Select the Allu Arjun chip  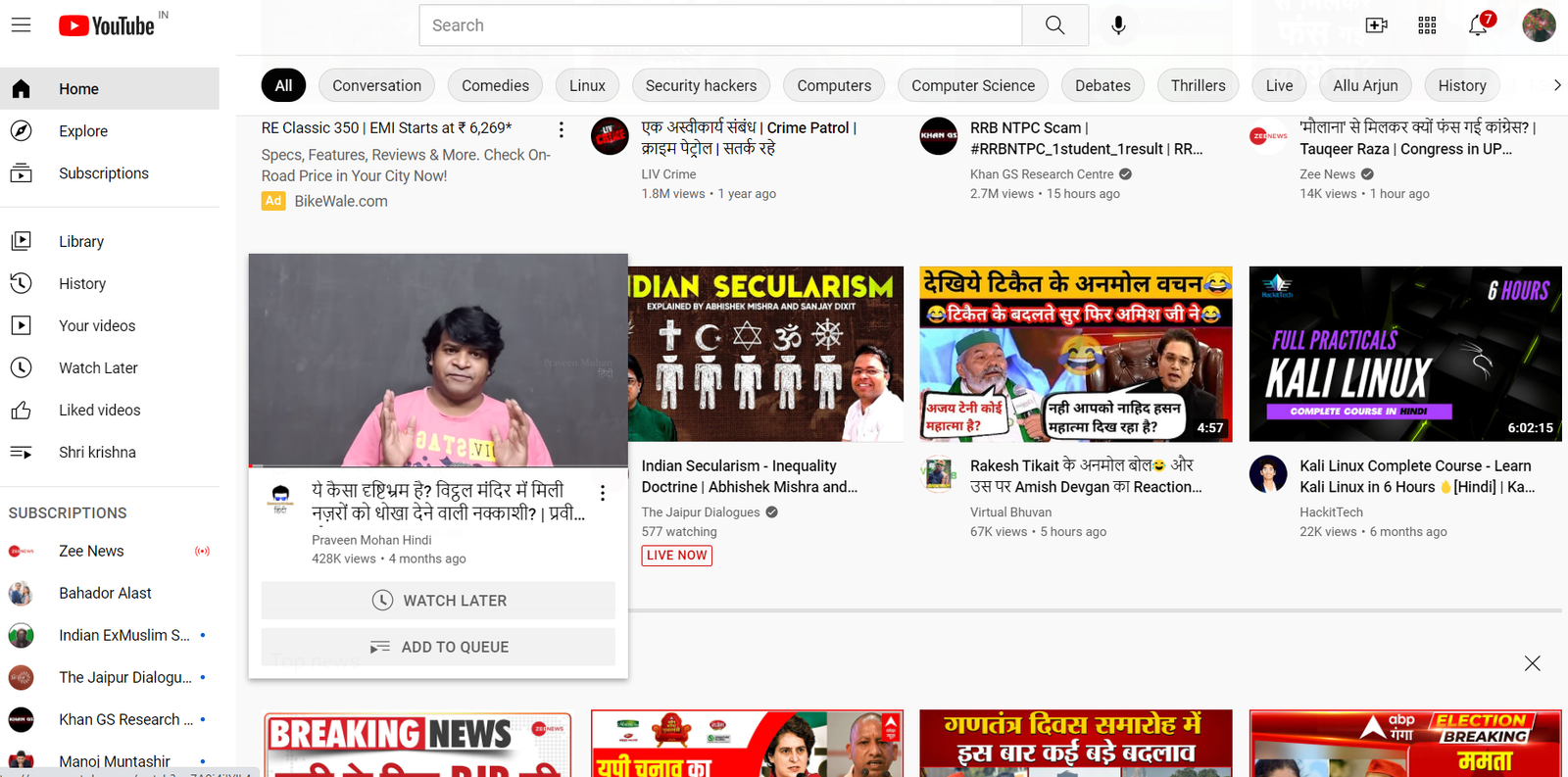1365,85
